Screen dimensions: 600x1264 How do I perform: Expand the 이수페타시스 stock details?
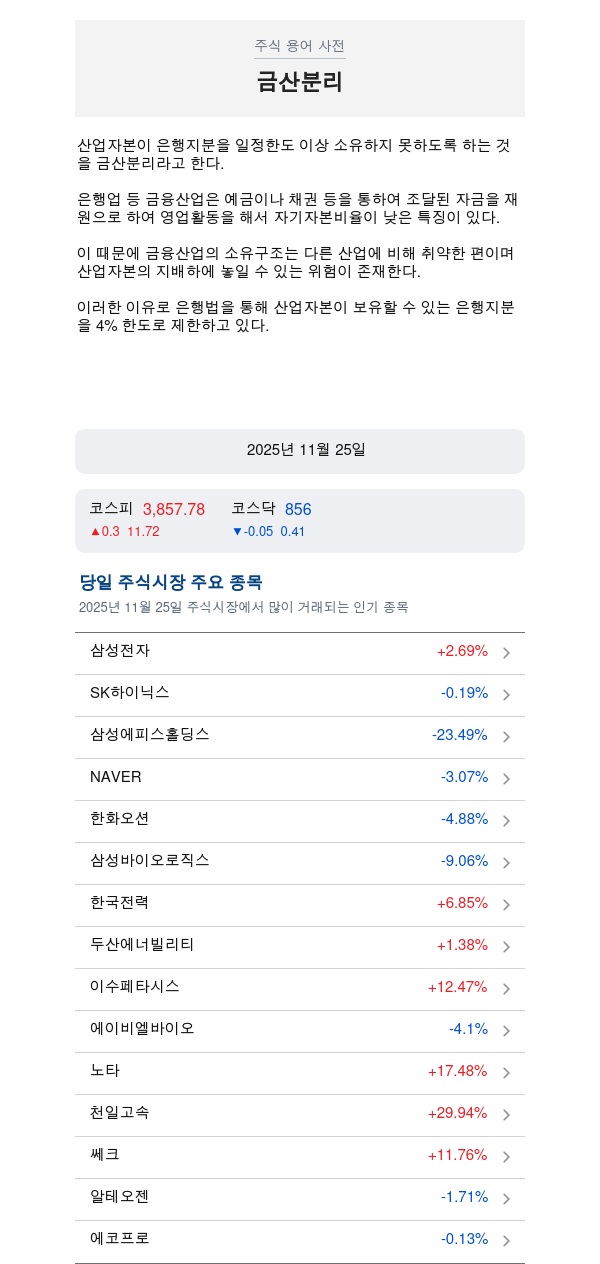135,986
